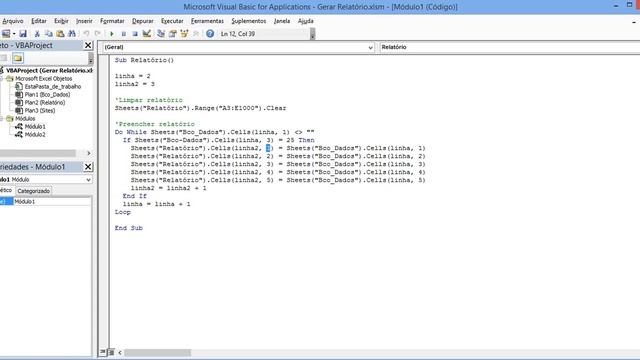The height and width of the screenshot is (360, 640).
Task: Click the 'linha2 = 3' code line
Action: [x=135, y=84]
